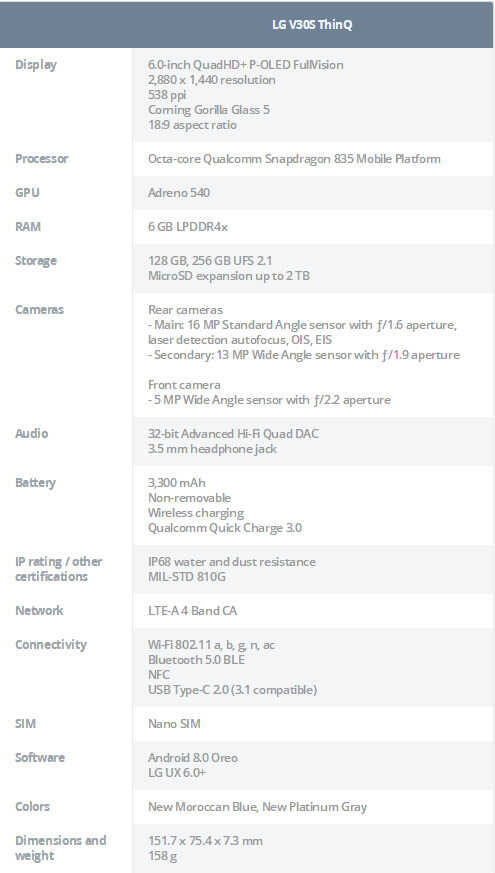Click the LG V30S ThinQ table header
This screenshot has width=495, height=873.
pos(312,25)
